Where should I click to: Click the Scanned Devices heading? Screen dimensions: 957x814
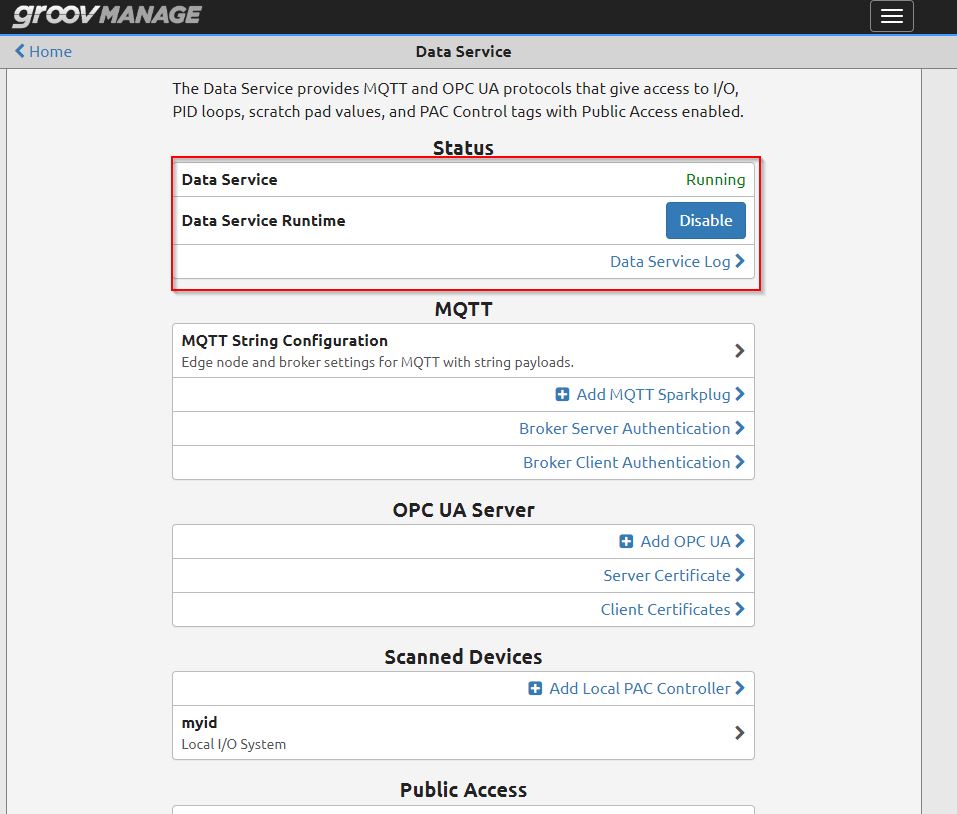tap(463, 657)
